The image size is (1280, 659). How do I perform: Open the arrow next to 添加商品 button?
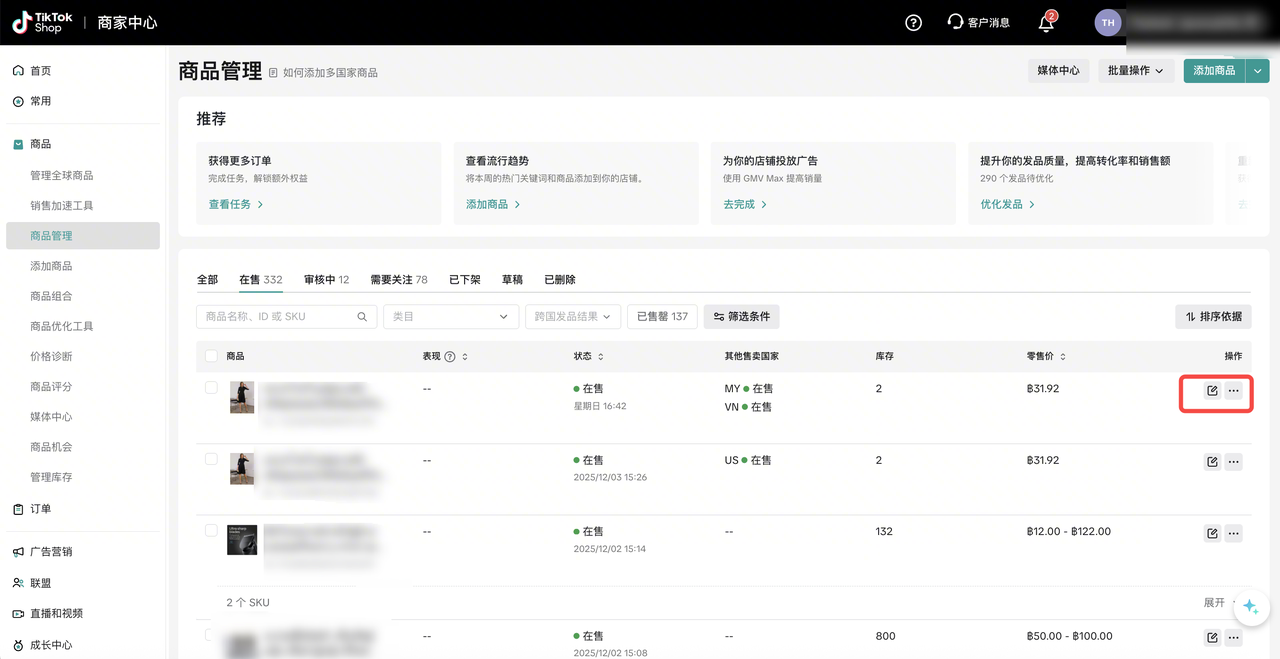click(1257, 71)
